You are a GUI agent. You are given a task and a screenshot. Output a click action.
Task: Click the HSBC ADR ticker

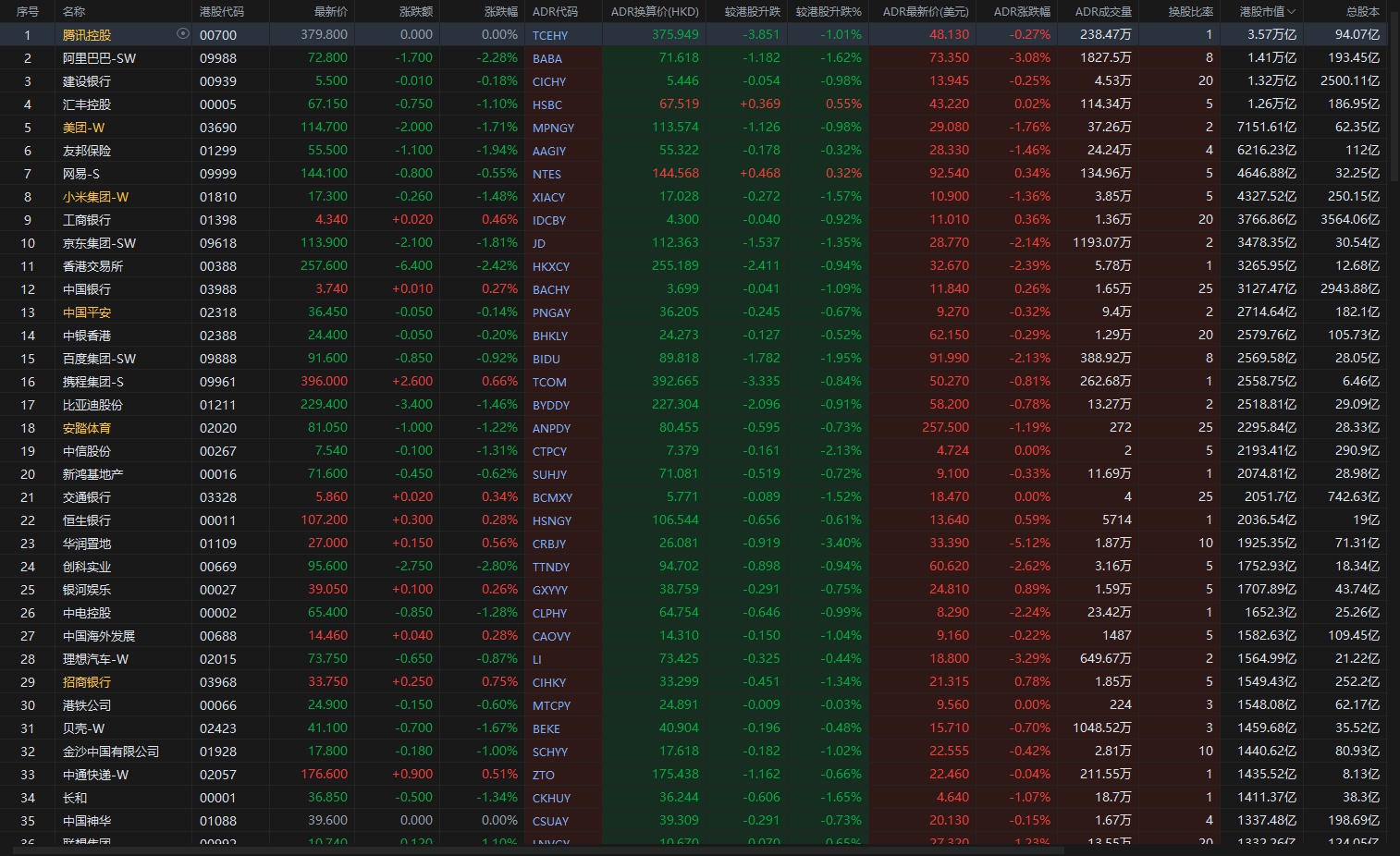coord(546,104)
